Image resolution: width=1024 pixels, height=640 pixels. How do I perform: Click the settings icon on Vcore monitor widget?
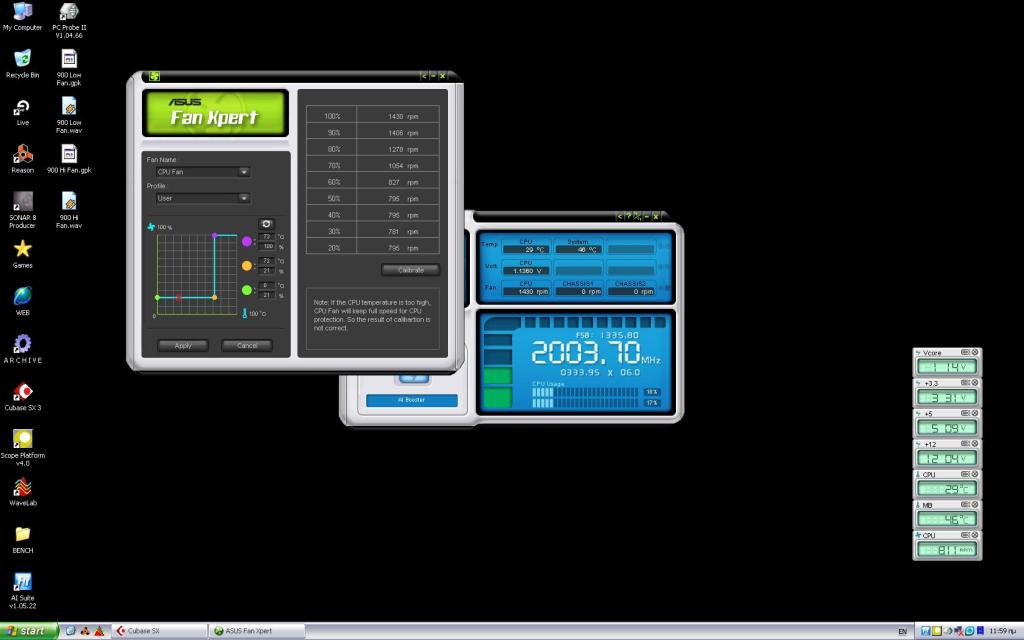click(x=965, y=353)
